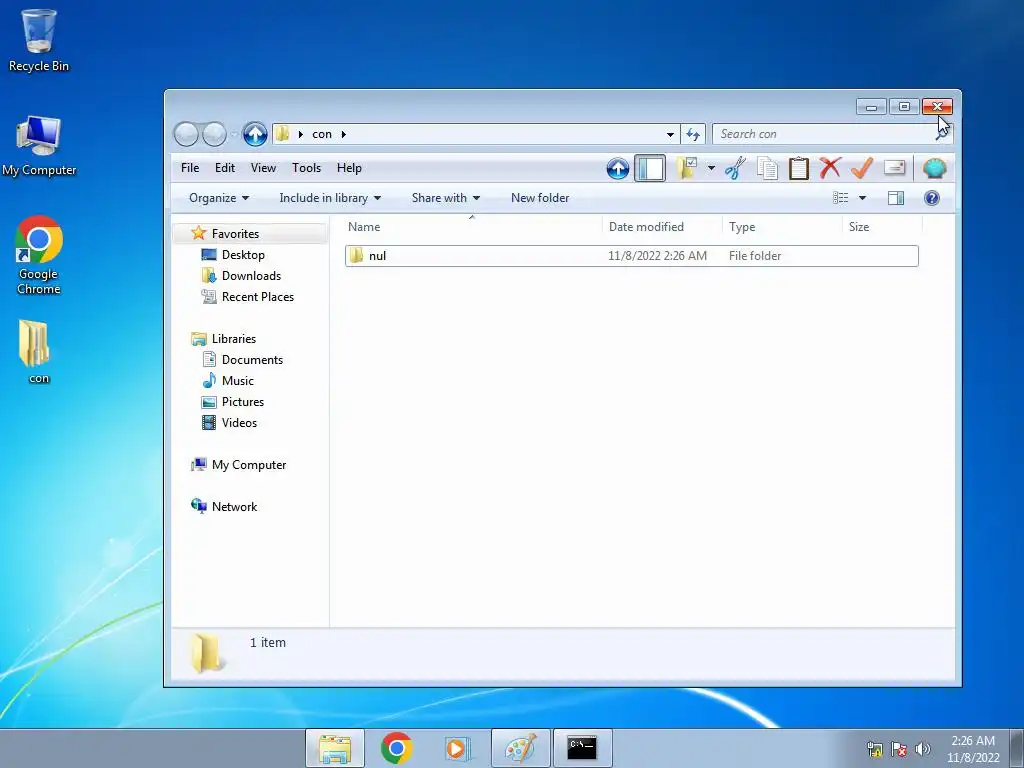Click the Windows Media Player taskbar icon
The width and height of the screenshot is (1024, 768).
pyautogui.click(x=457, y=748)
